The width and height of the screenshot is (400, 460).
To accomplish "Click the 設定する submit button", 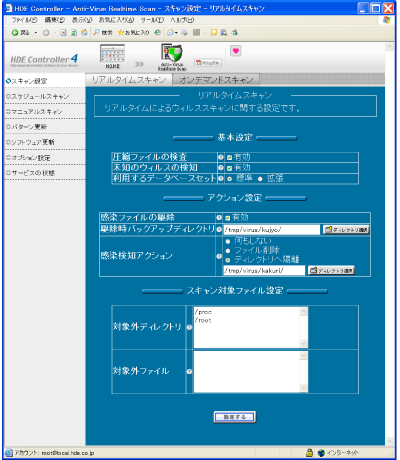I will point(235,417).
